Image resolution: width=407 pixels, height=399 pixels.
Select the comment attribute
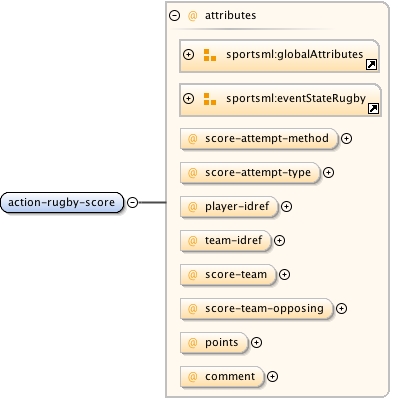click(222, 376)
